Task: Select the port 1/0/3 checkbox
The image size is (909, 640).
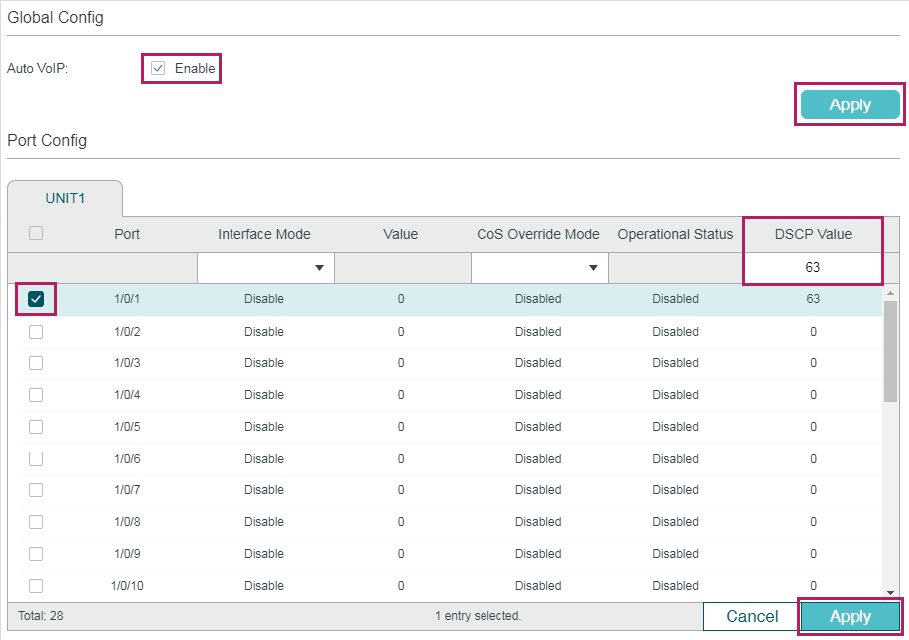Action: coord(36,363)
